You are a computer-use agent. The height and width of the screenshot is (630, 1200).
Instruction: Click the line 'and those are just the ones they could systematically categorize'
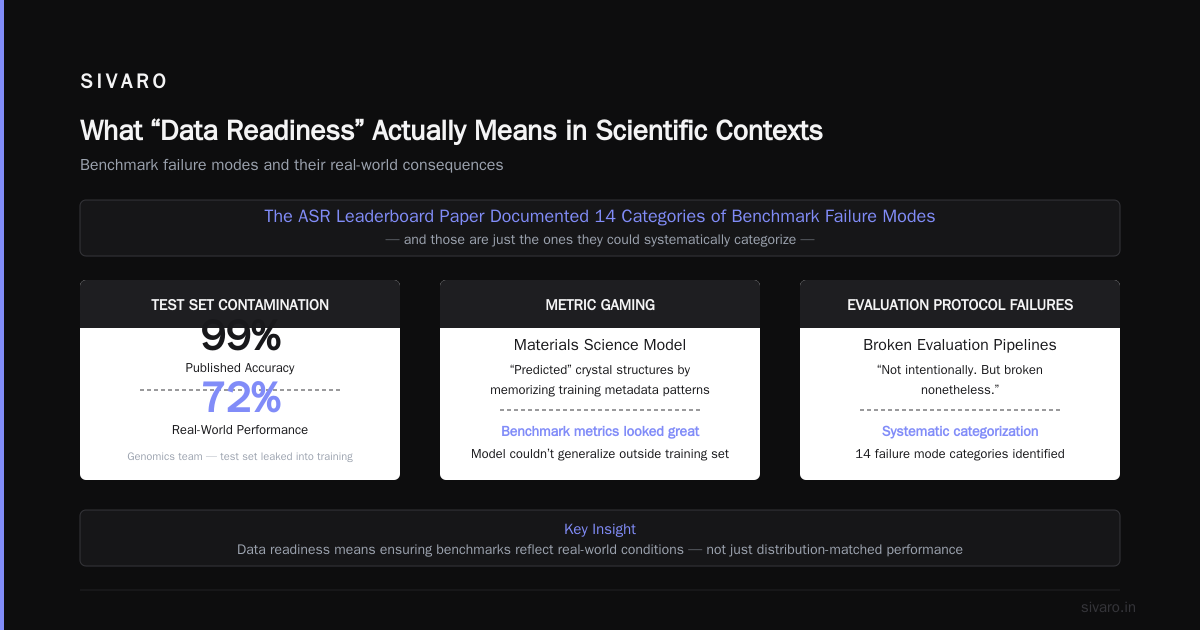[599, 240]
